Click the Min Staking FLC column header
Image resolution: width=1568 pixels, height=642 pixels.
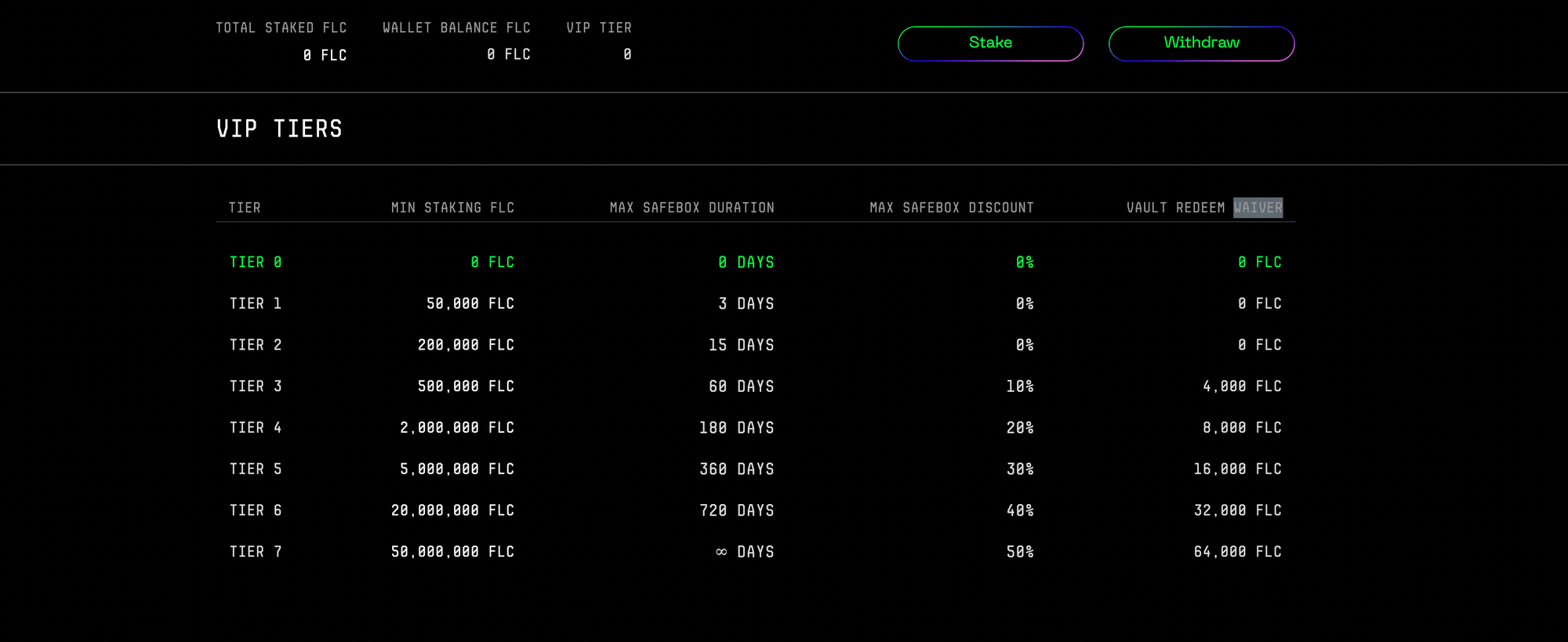pos(452,208)
